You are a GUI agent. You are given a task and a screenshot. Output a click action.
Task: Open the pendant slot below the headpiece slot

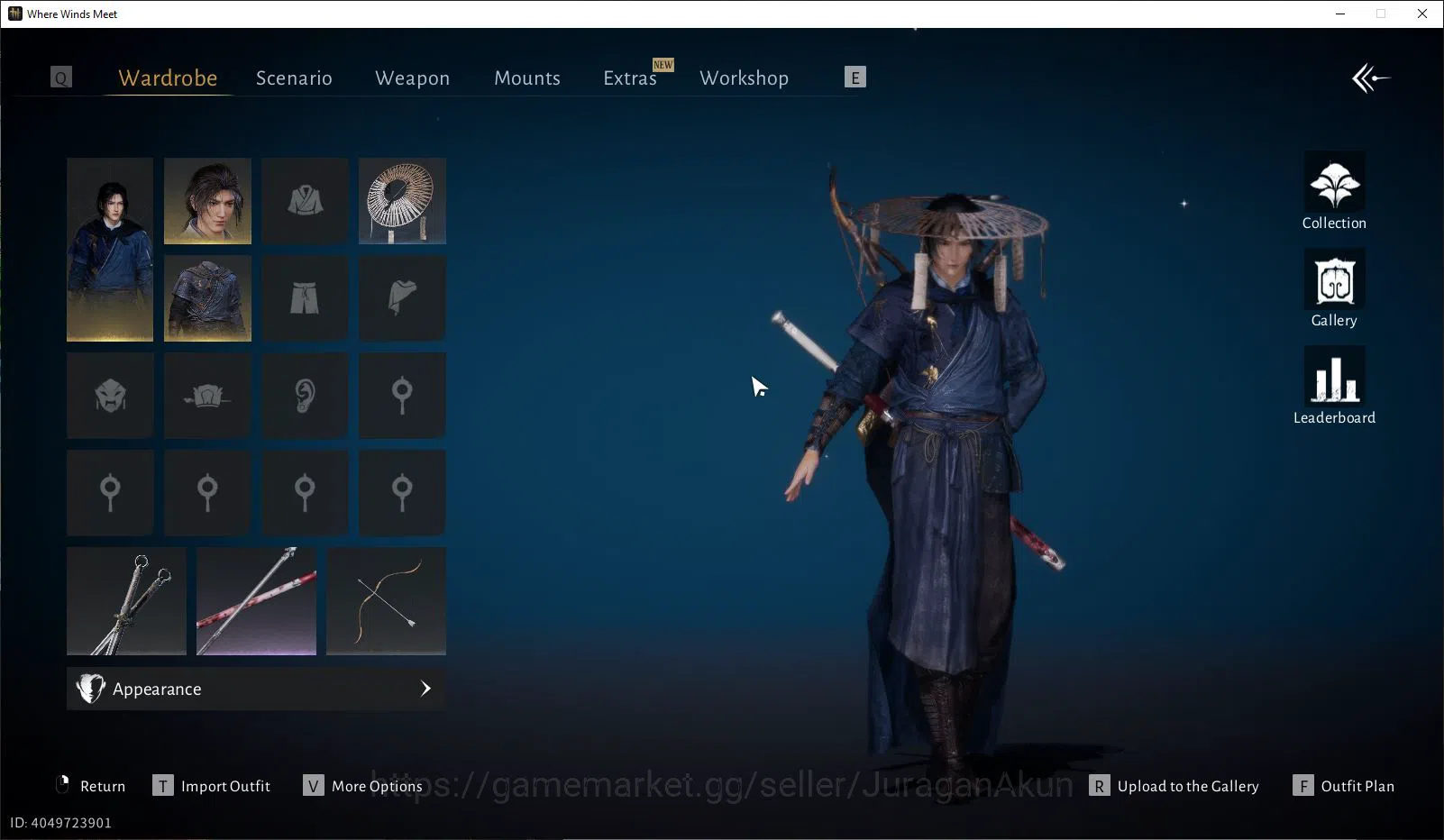(x=207, y=493)
